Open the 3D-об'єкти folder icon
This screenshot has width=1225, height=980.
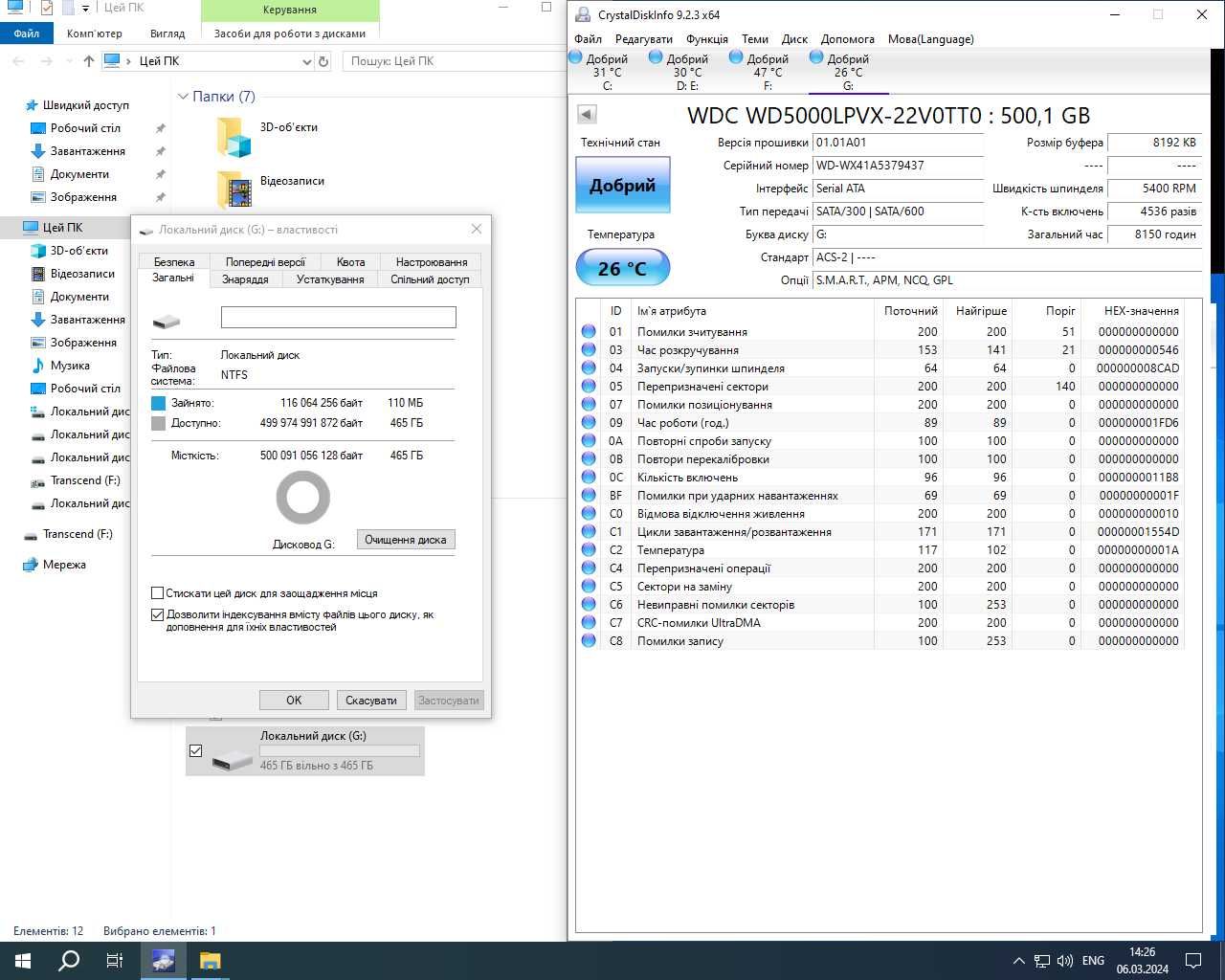point(234,137)
